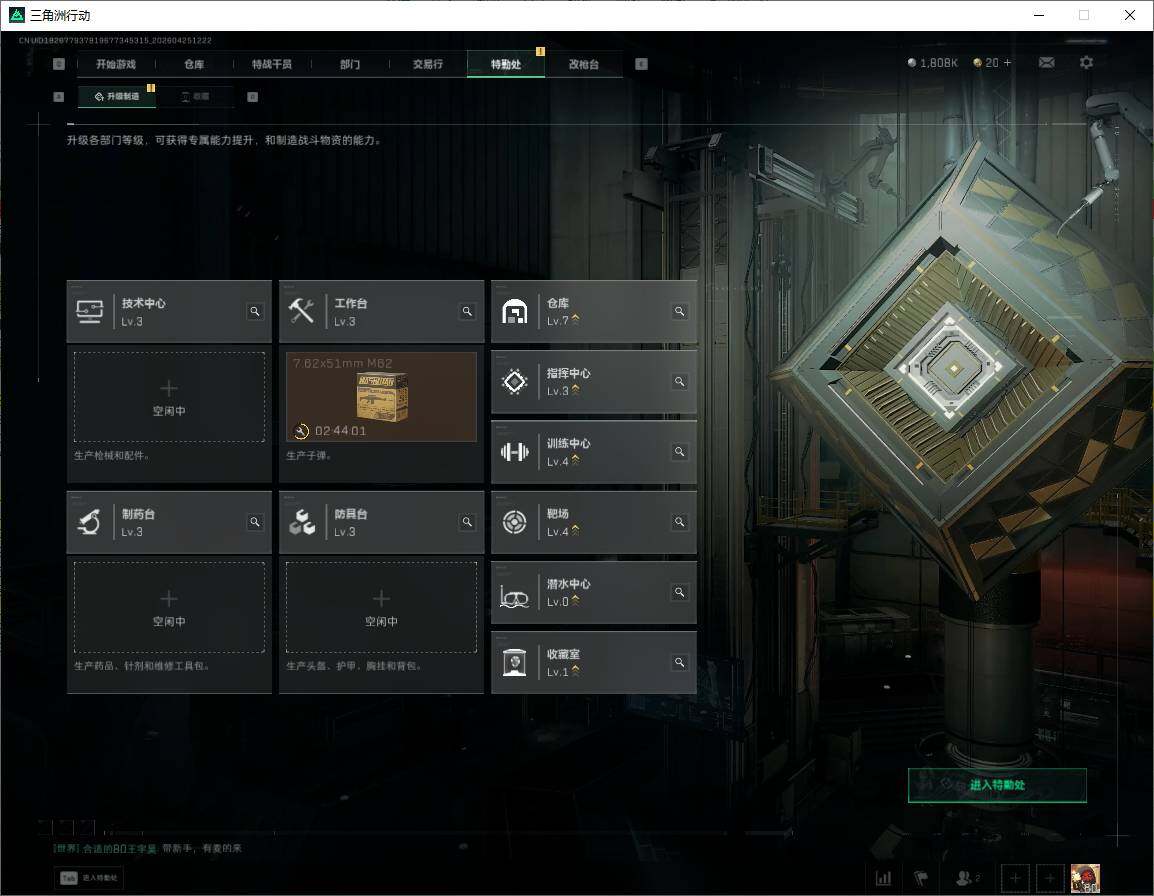This screenshot has height=896, width=1154.
Task: Click the first empty plus squad slot
Action: [1015, 878]
